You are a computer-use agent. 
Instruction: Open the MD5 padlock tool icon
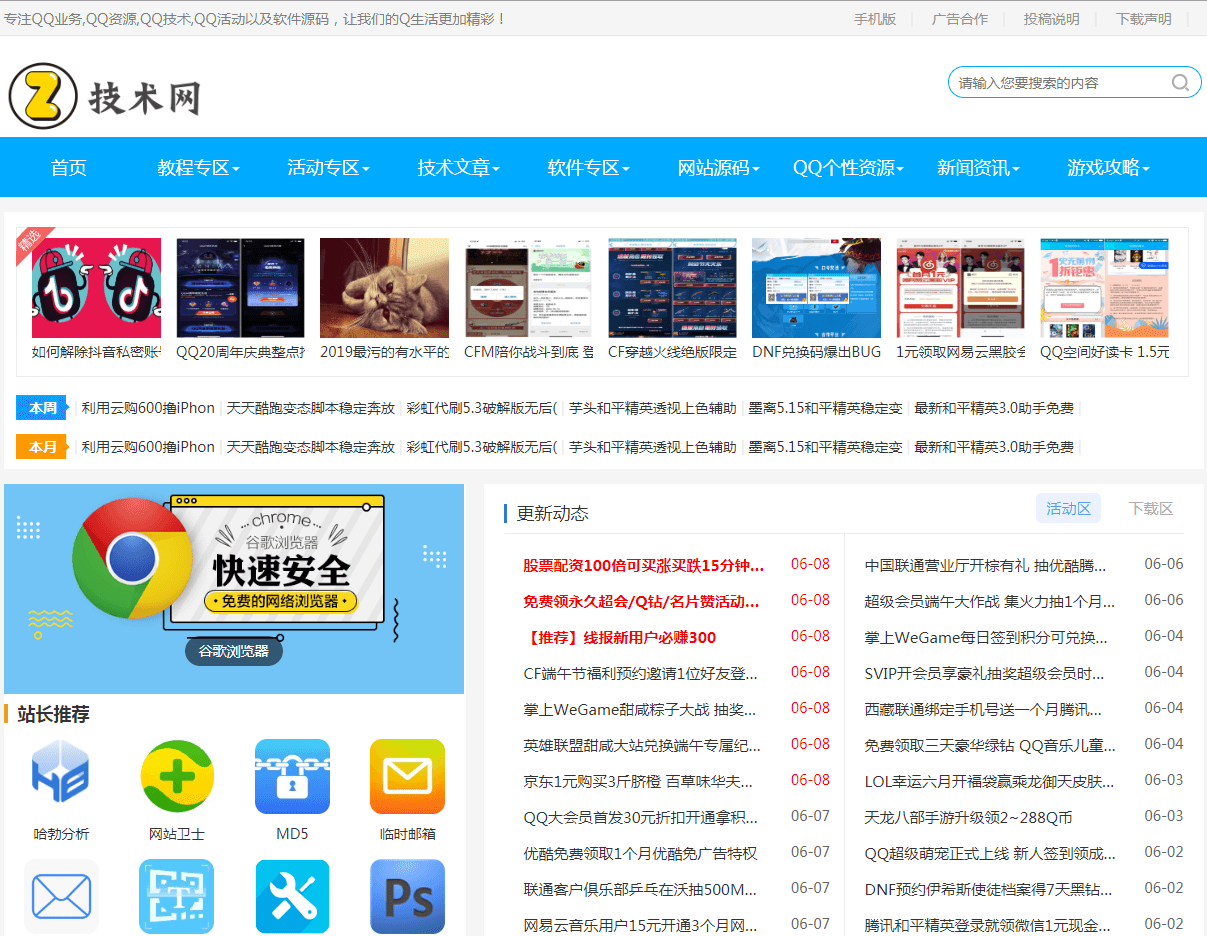click(x=292, y=776)
